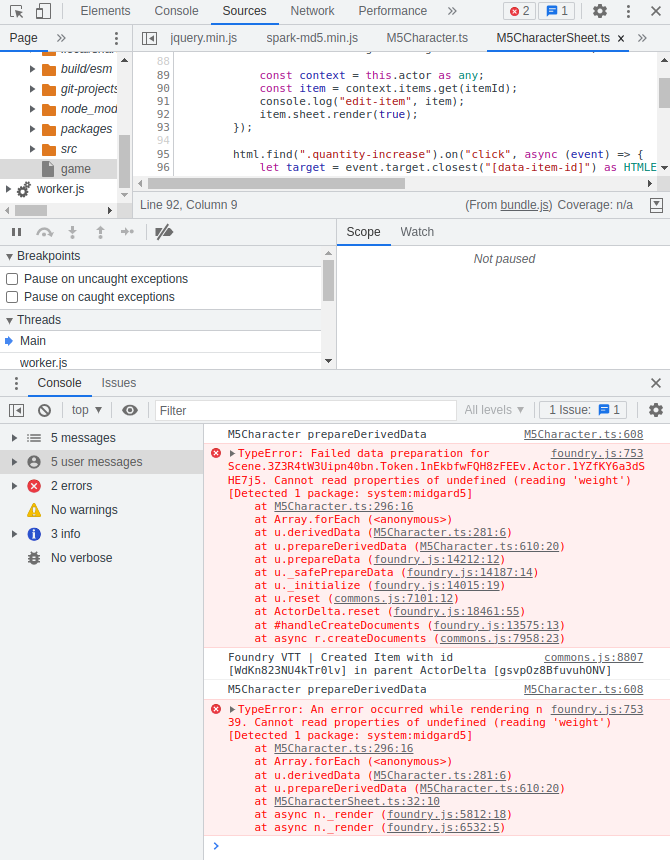Open the All levels log dropdown
This screenshot has width=670, height=860.
pos(494,410)
